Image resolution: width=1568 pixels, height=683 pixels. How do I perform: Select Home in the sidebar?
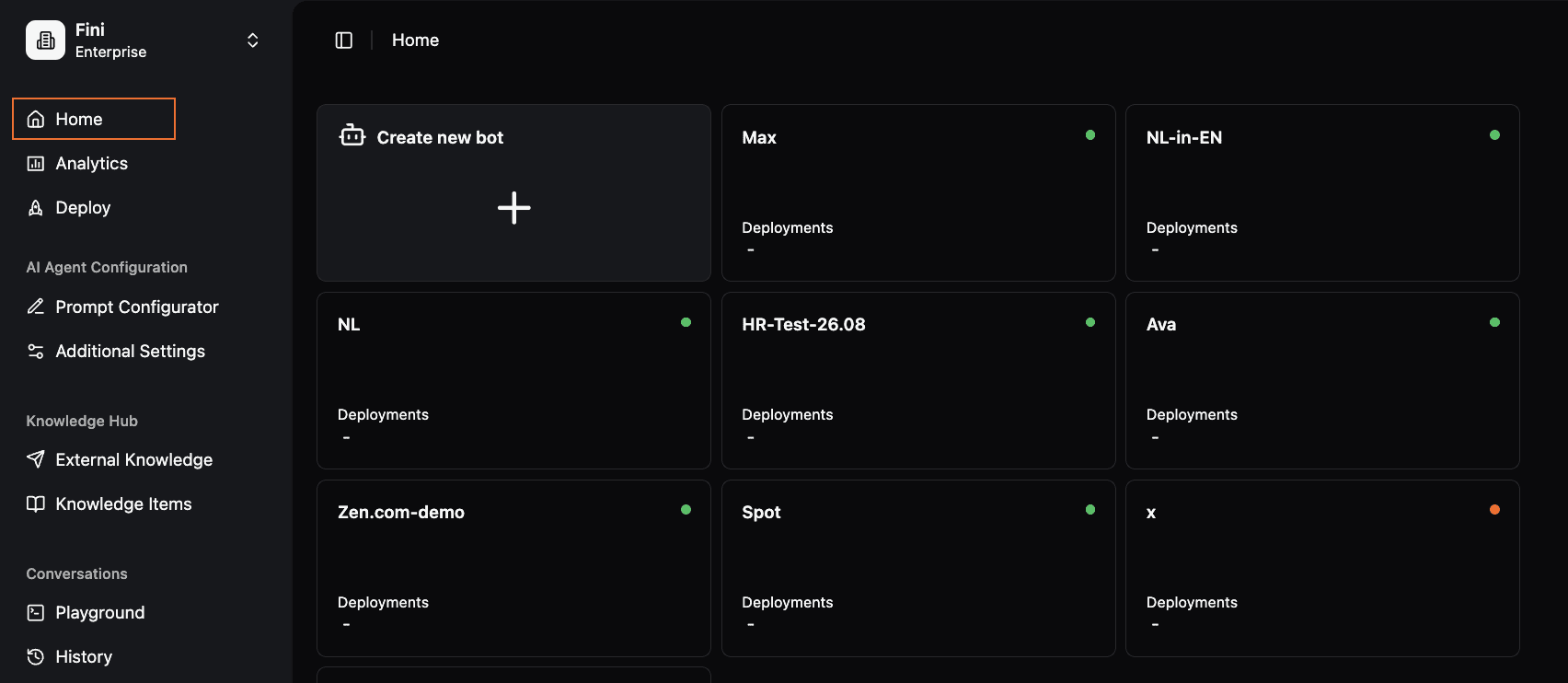94,119
